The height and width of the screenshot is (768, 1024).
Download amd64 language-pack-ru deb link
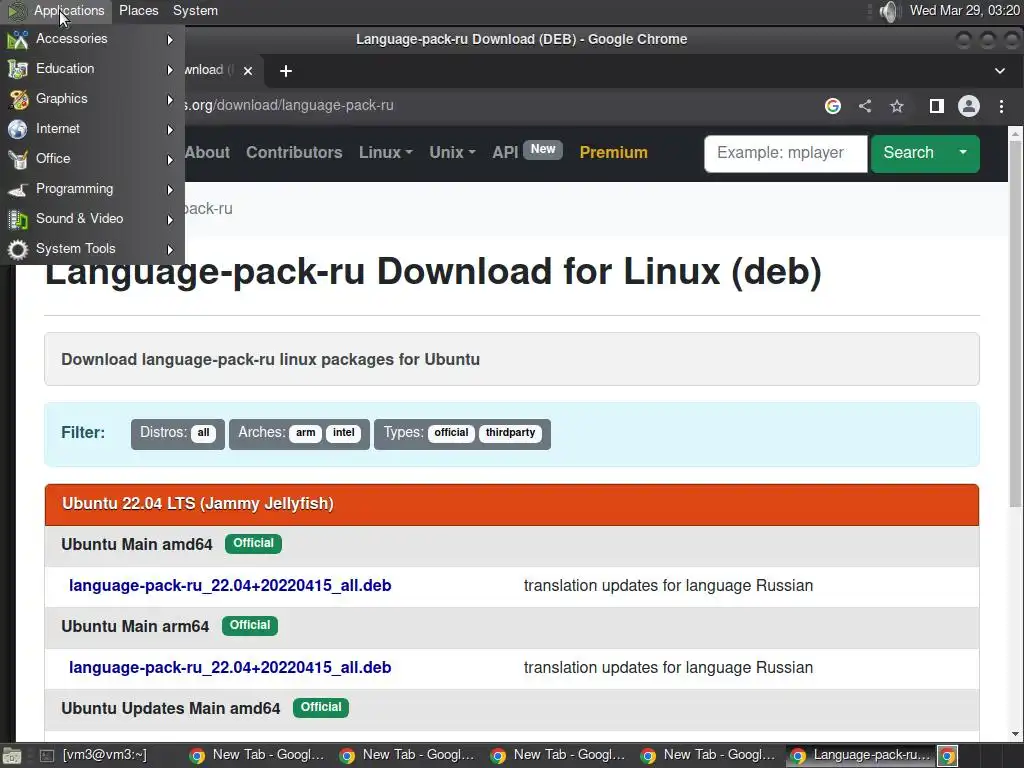coord(230,585)
